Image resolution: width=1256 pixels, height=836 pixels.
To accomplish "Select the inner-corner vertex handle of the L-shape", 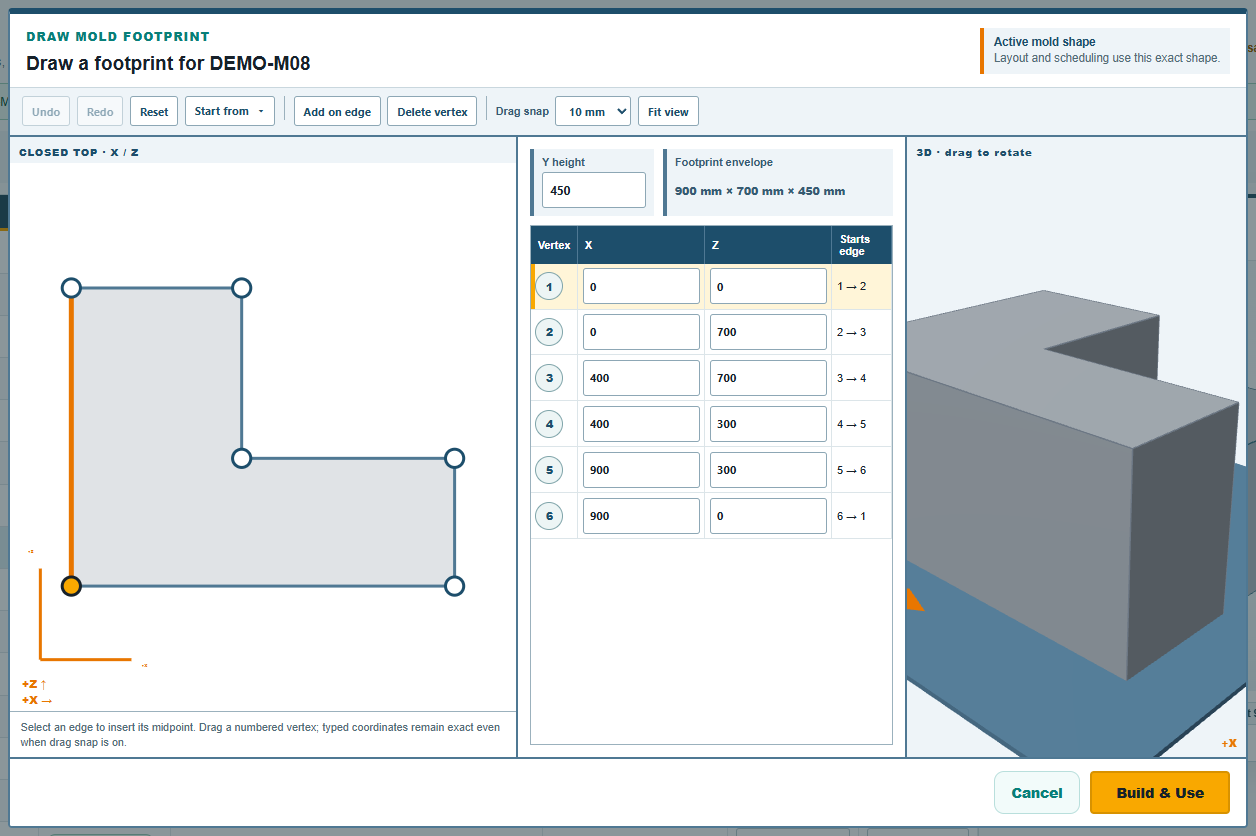I will (x=241, y=458).
